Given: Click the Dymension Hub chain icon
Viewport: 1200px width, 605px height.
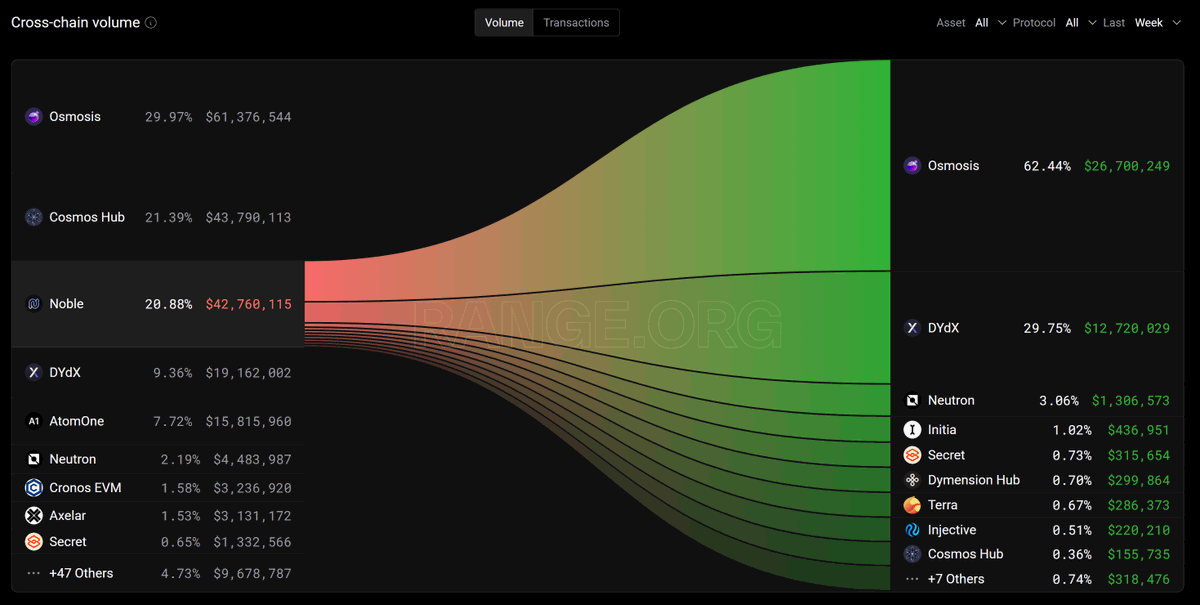Looking at the screenshot, I should pos(912,480).
